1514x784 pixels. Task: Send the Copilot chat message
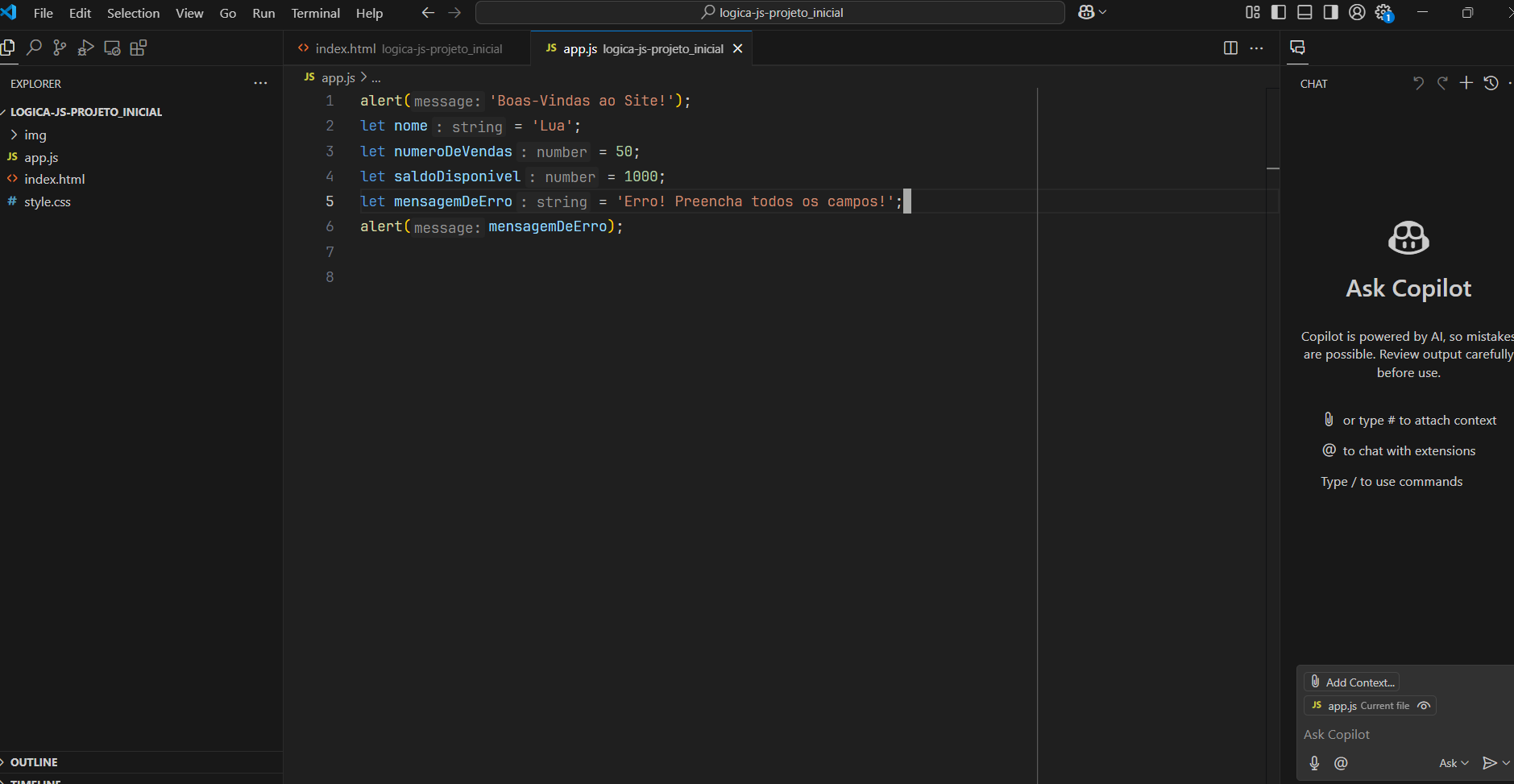click(x=1489, y=763)
